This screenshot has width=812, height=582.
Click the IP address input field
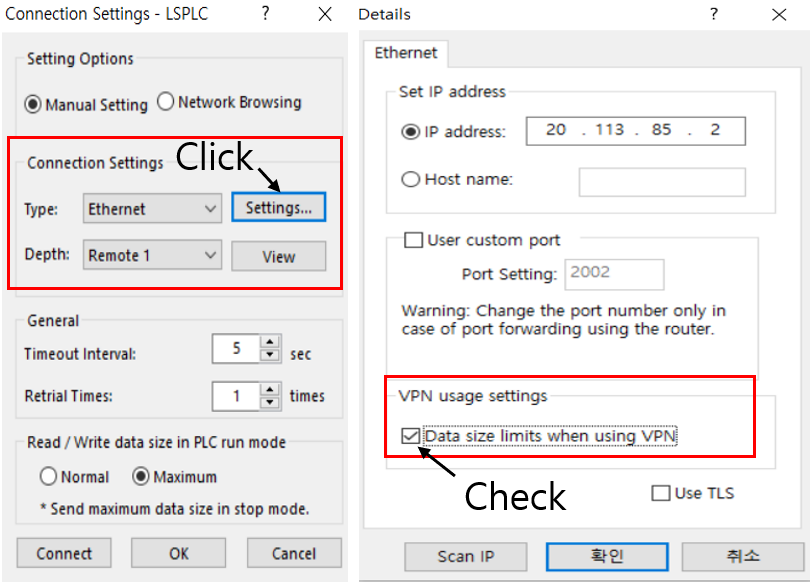point(635,130)
